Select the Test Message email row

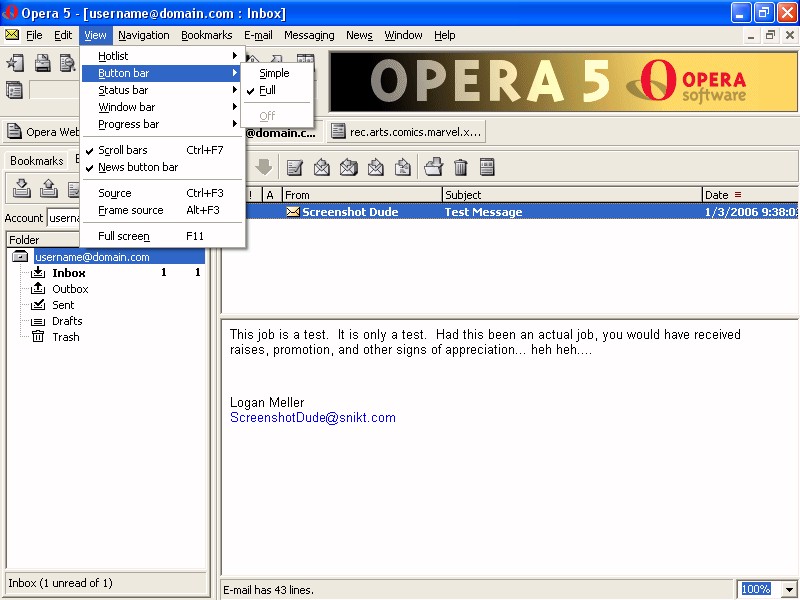tap(521, 212)
